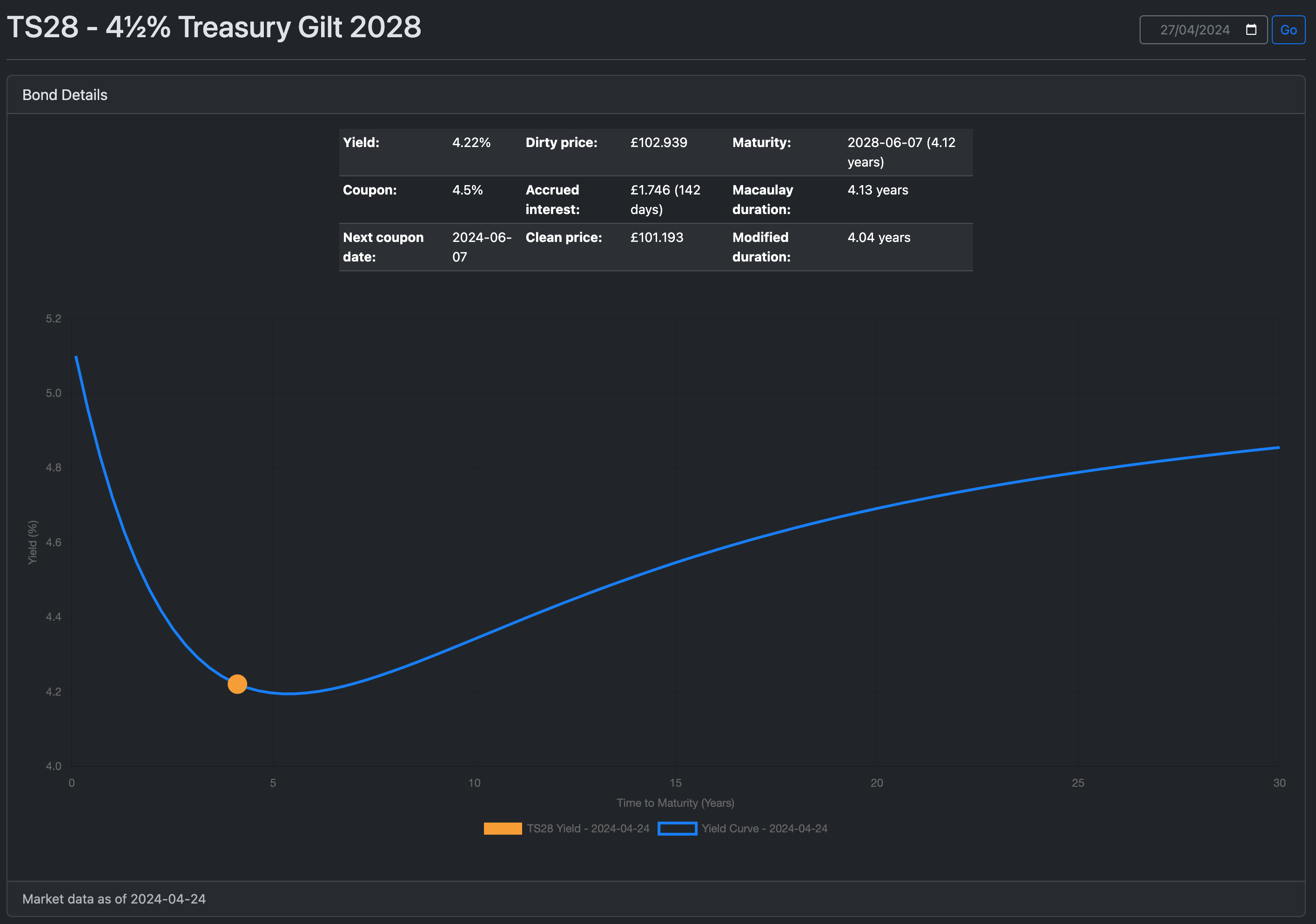
Task: Click the page title TS28 Treasury Gilt 2028
Action: click(214, 27)
